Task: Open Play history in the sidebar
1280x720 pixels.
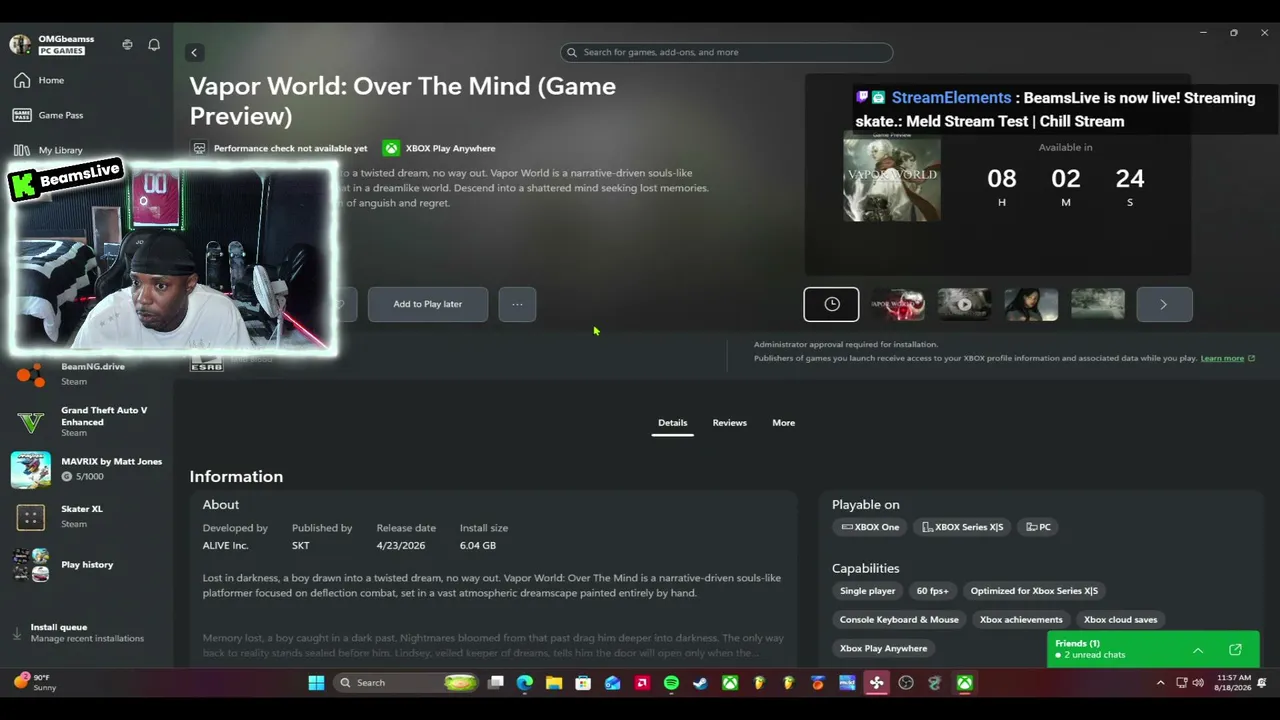Action: click(x=86, y=565)
